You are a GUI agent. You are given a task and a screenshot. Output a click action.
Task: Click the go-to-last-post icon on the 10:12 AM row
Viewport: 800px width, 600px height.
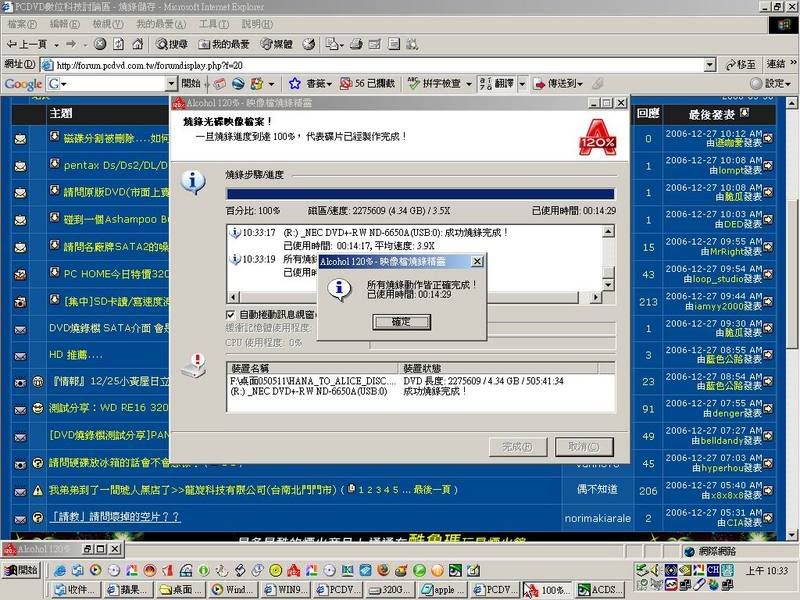tap(768, 138)
